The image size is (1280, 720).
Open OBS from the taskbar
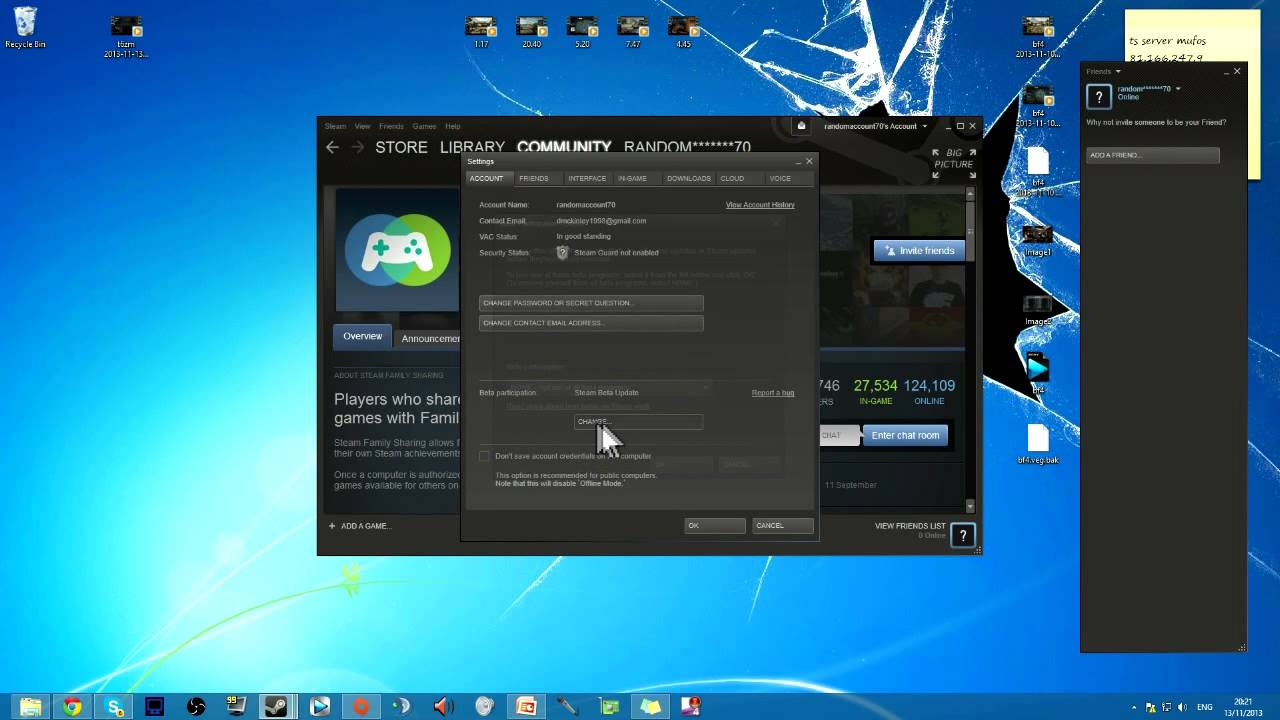click(196, 707)
